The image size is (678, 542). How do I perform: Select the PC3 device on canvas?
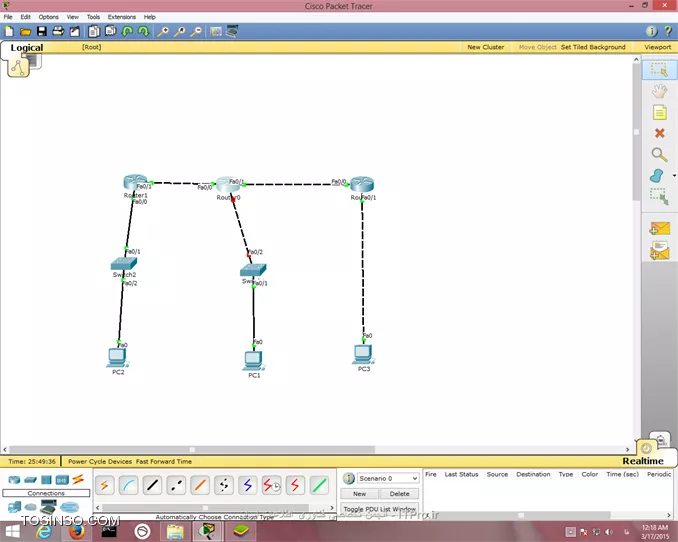coord(364,354)
